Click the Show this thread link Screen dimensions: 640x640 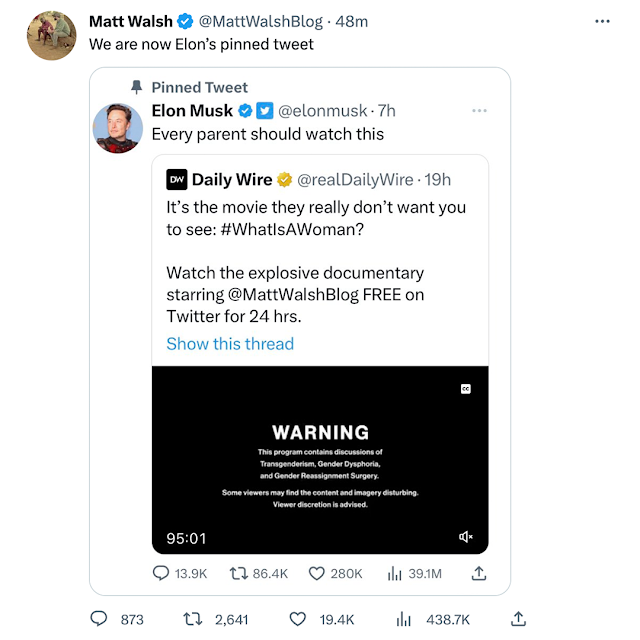coord(230,344)
